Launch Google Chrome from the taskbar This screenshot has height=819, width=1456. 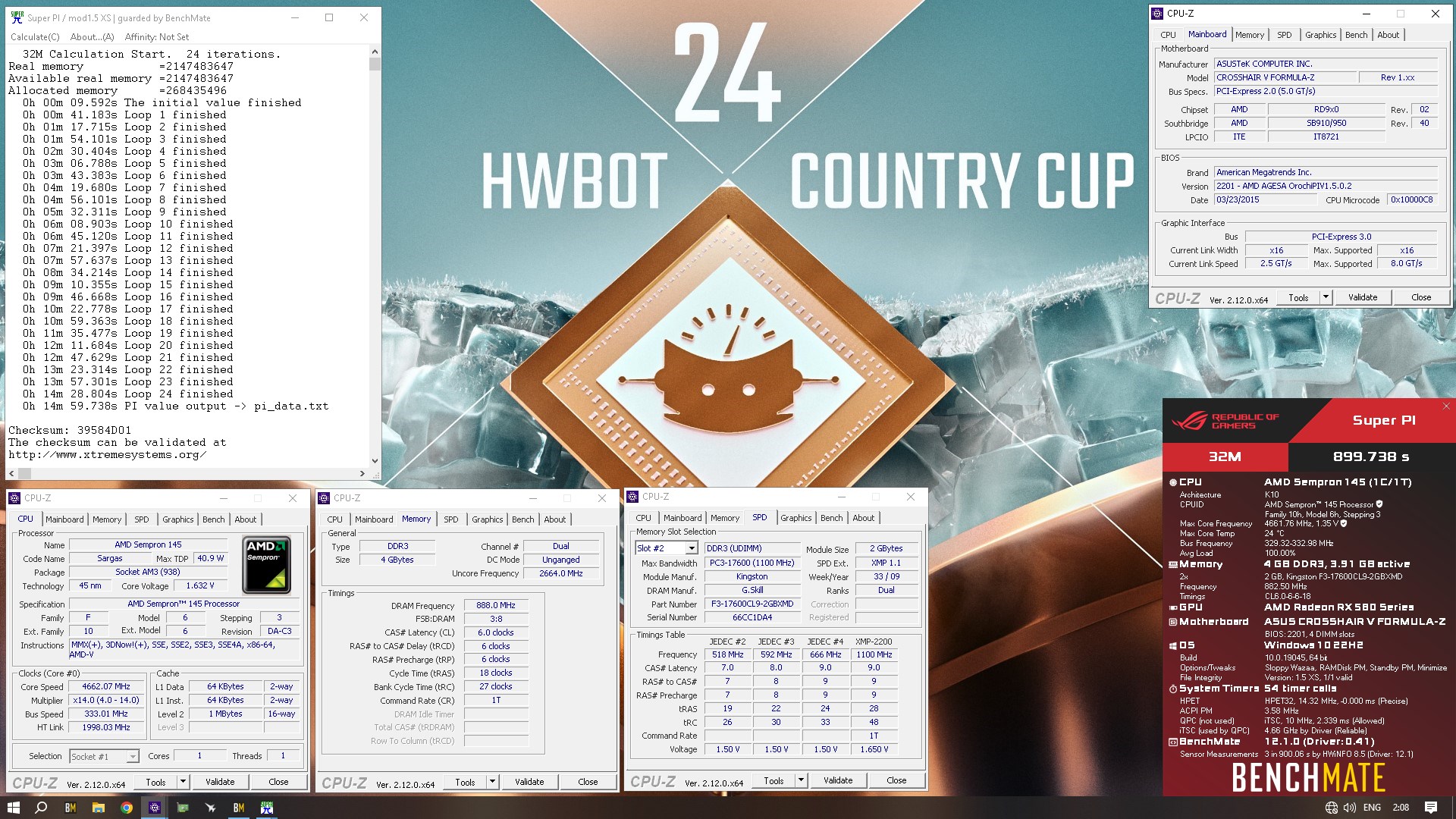coord(127,808)
